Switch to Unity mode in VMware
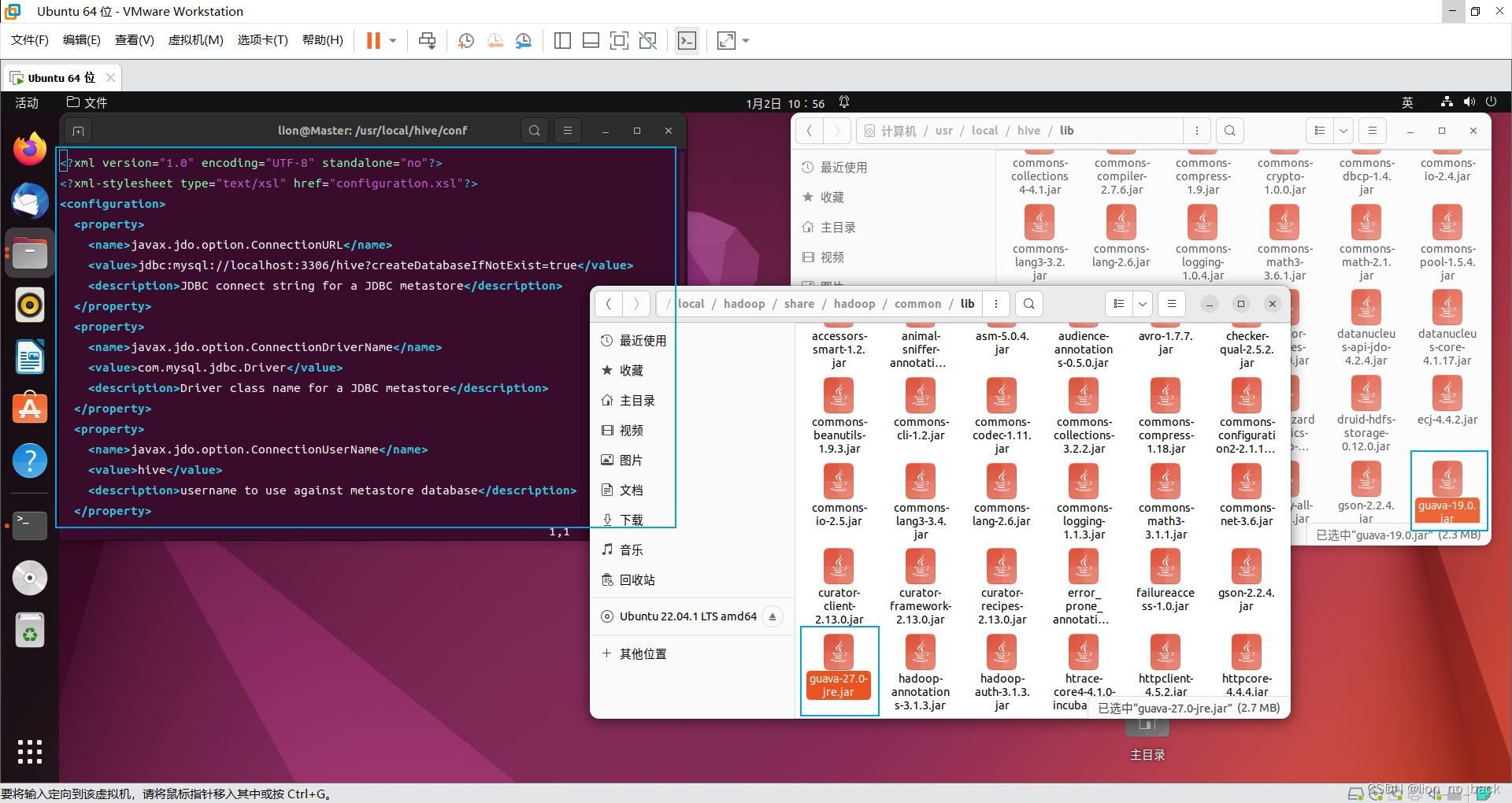This screenshot has height=803, width=1512. coord(647,40)
